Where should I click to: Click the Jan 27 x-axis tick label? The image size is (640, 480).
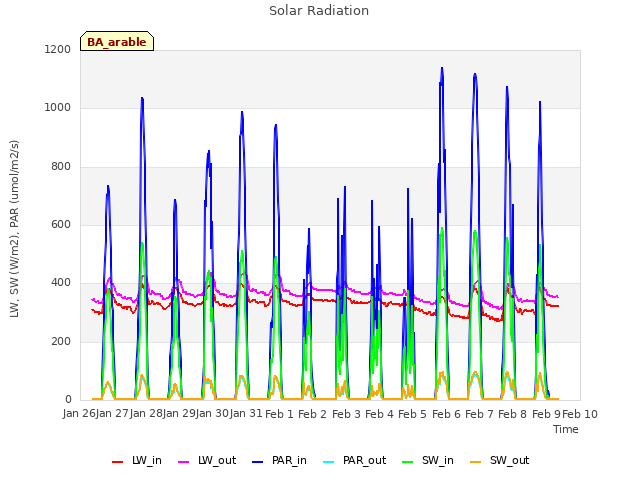pos(113,414)
